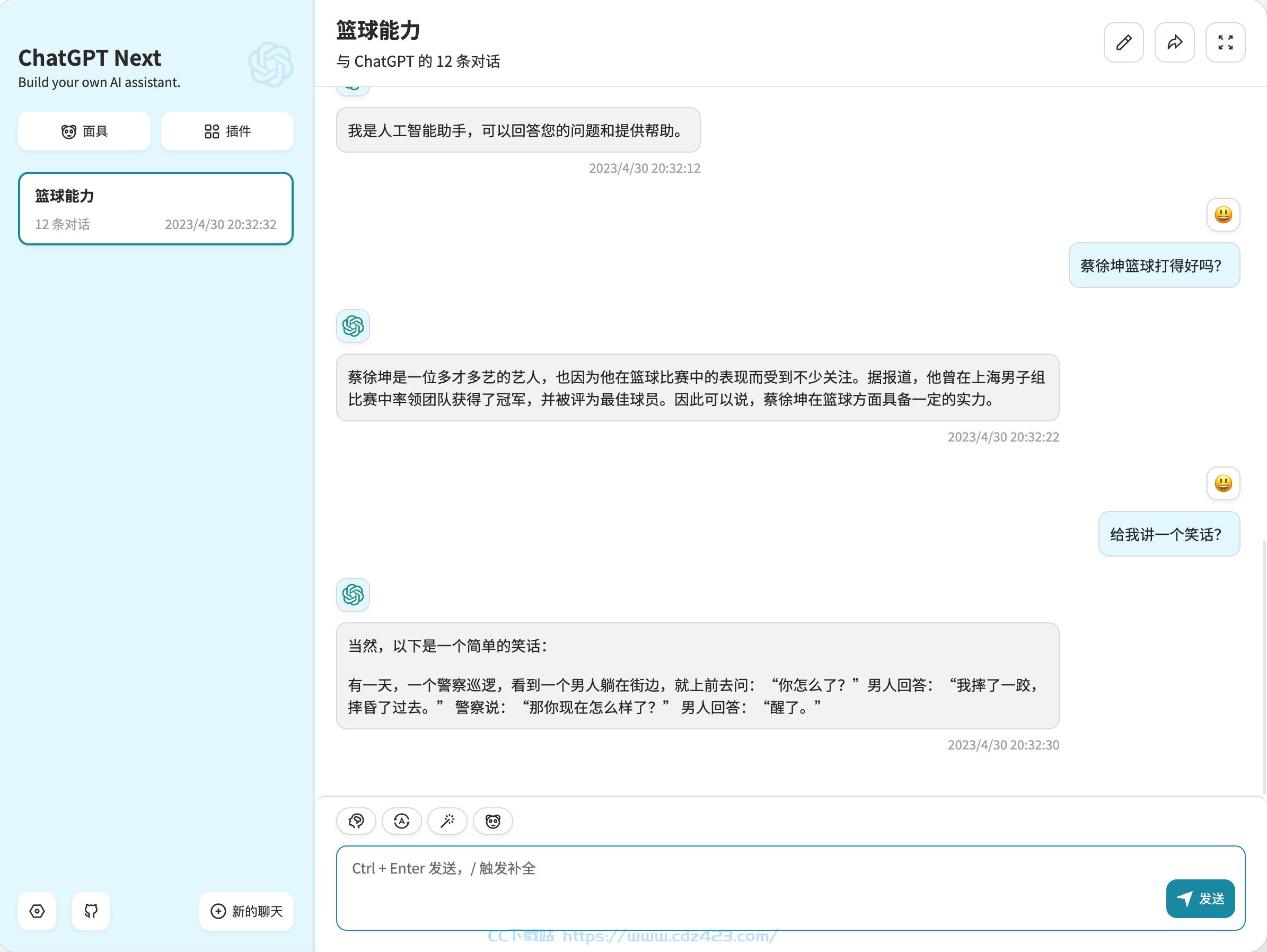Click the joke reply starting 当然，以下是一个简单的笑话
Viewport: 1267px width, 952px height.
pyautogui.click(x=698, y=676)
